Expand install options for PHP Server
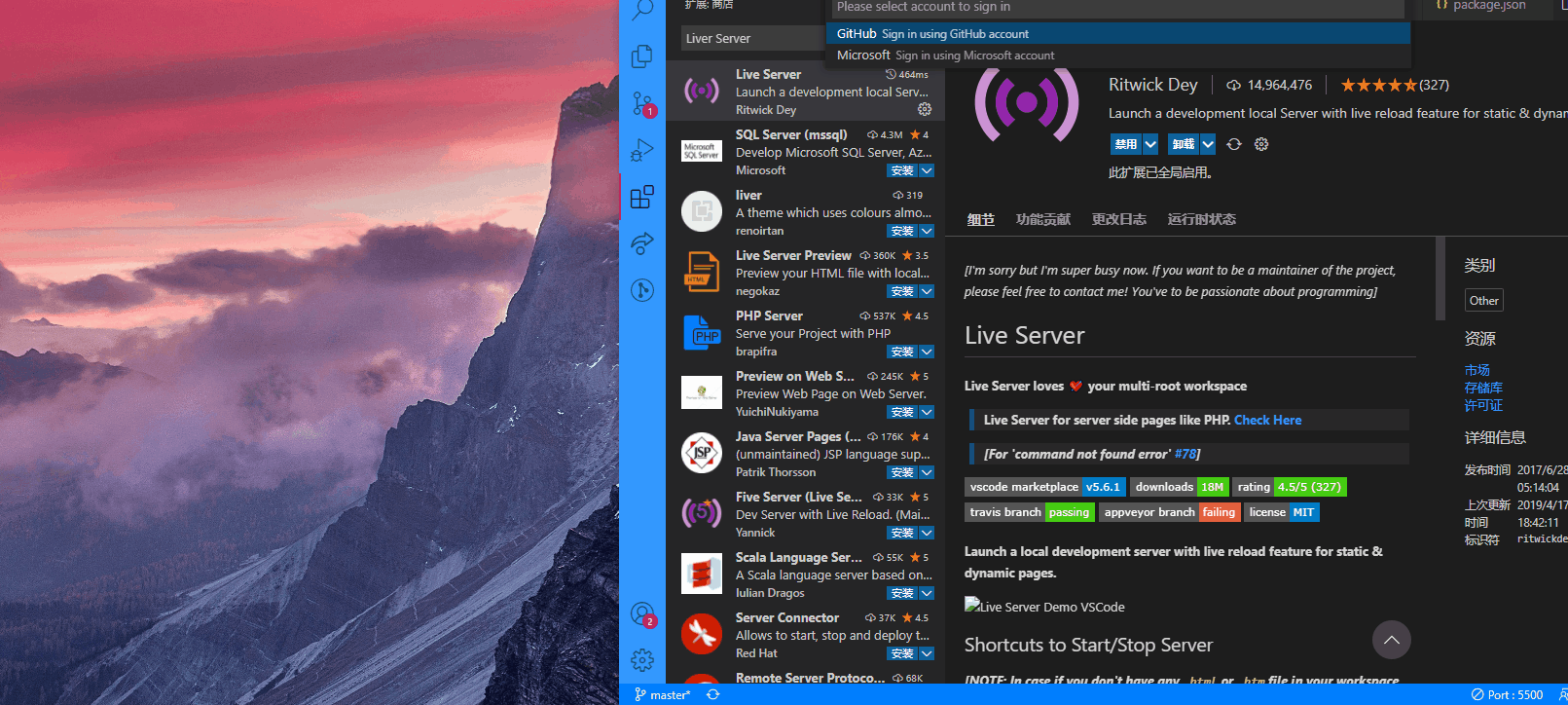The width and height of the screenshot is (1568, 705). [927, 352]
